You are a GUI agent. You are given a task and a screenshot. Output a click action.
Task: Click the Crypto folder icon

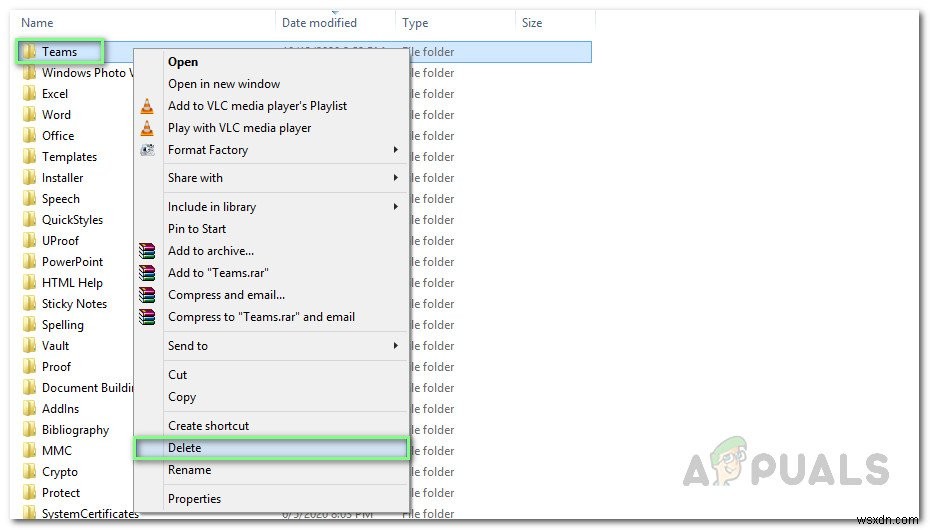point(29,472)
